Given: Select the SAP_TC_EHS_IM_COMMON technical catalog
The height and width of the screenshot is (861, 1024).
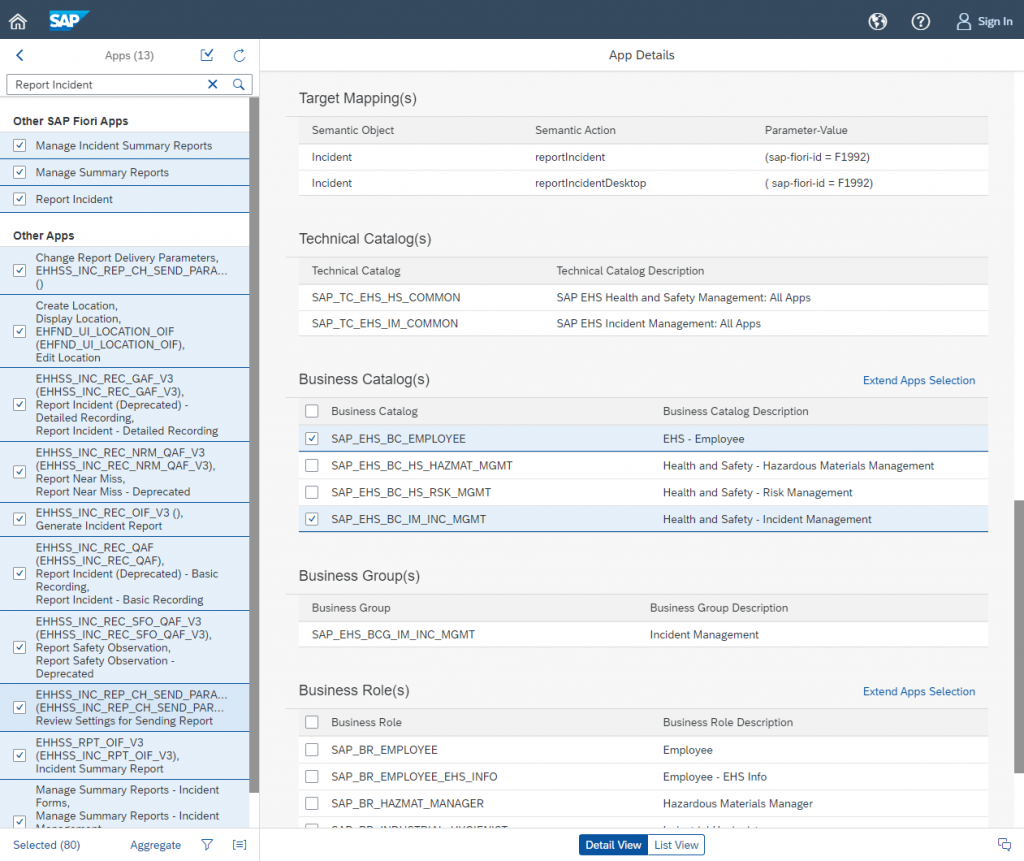Looking at the screenshot, I should click(385, 323).
